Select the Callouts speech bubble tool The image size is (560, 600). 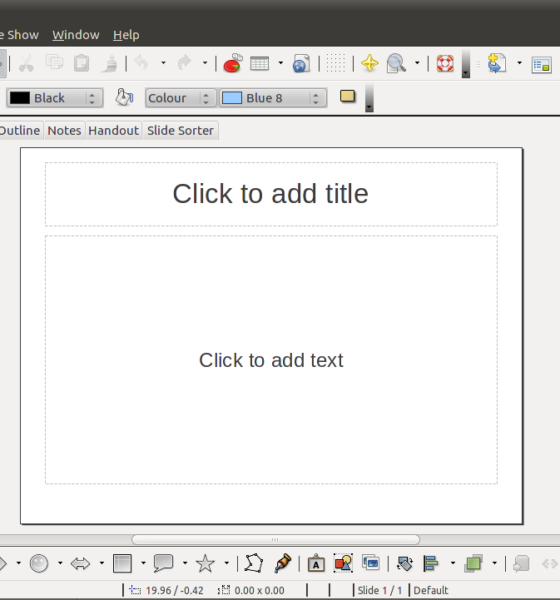(x=163, y=563)
